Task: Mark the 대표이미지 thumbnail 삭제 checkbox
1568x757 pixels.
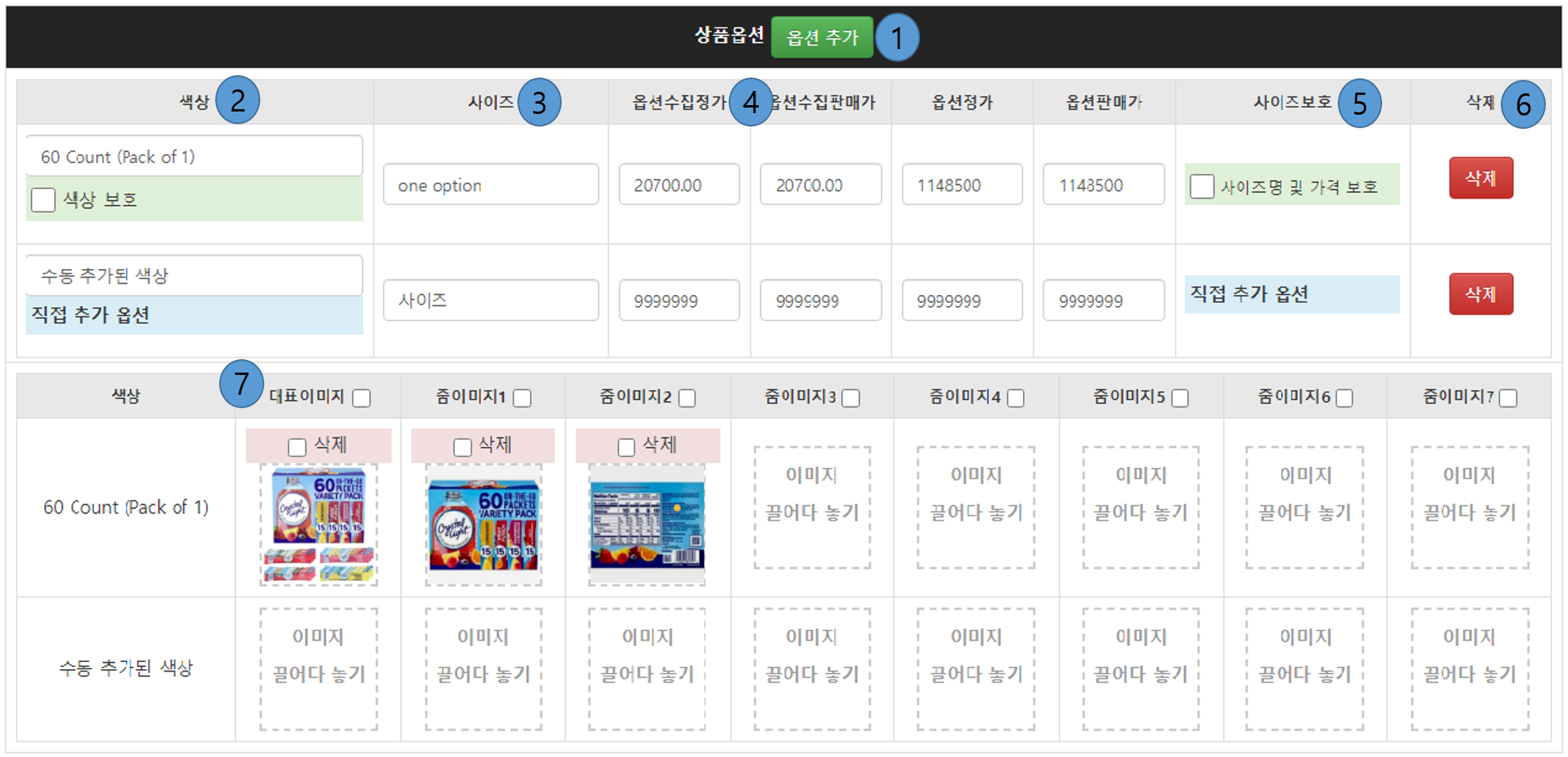Action: tap(297, 447)
